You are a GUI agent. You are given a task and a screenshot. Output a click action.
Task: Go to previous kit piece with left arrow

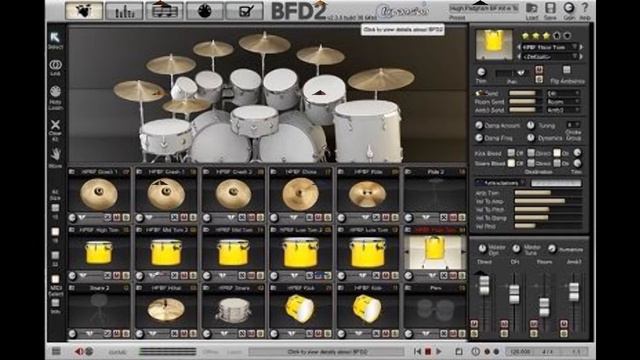click(x=519, y=47)
